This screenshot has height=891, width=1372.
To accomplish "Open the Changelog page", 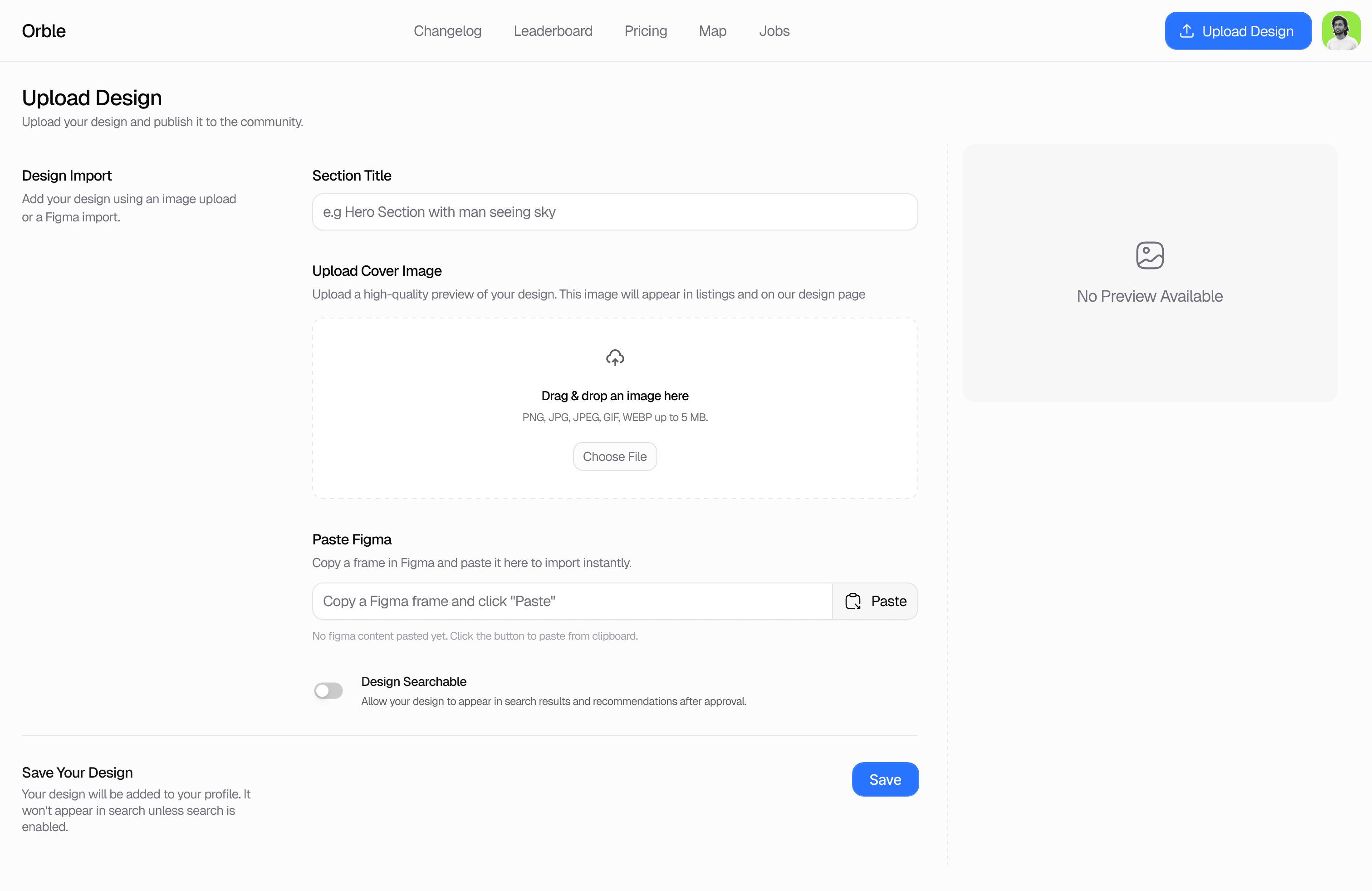I will coord(447,31).
